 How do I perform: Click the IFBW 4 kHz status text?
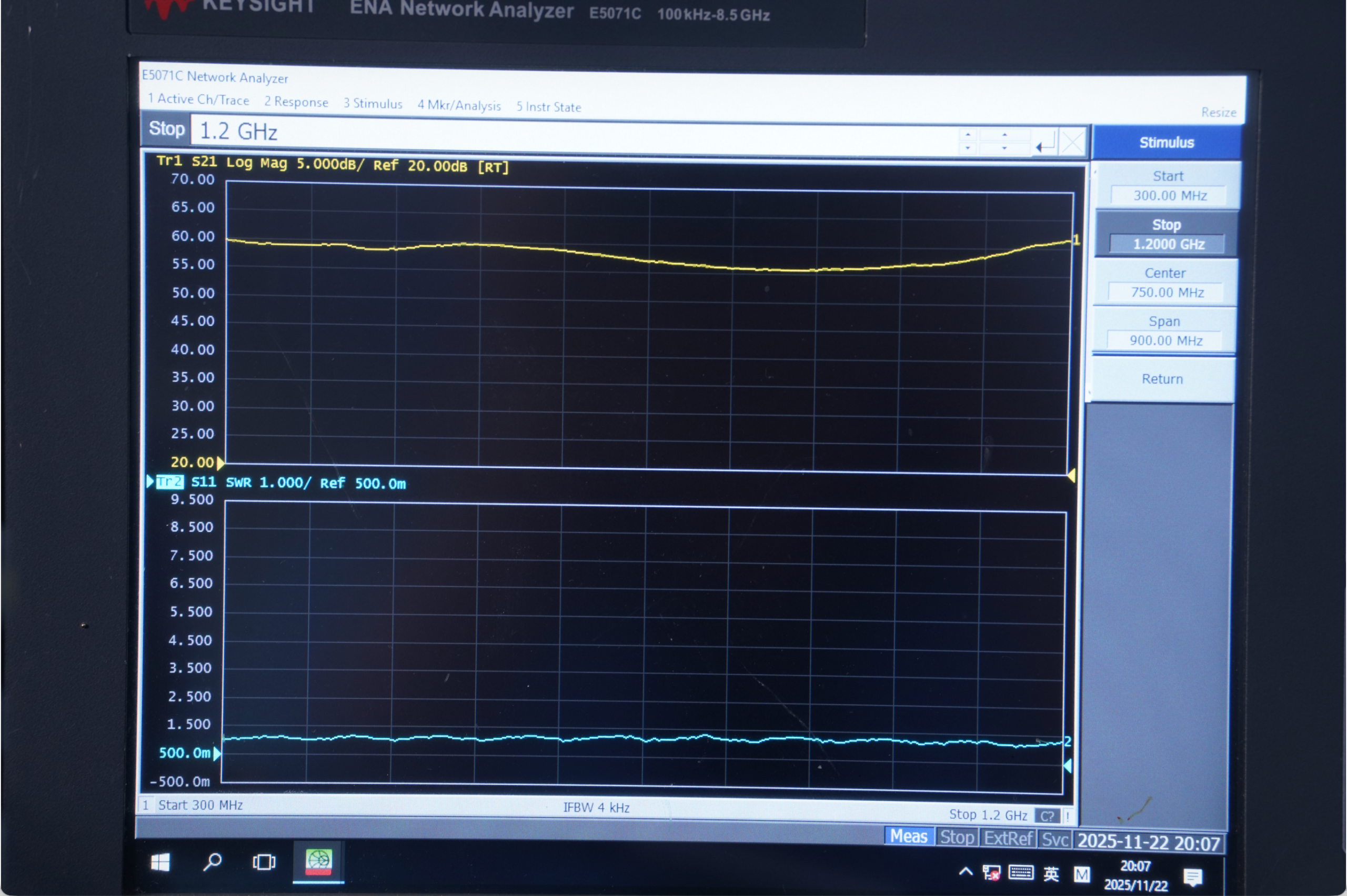(596, 808)
